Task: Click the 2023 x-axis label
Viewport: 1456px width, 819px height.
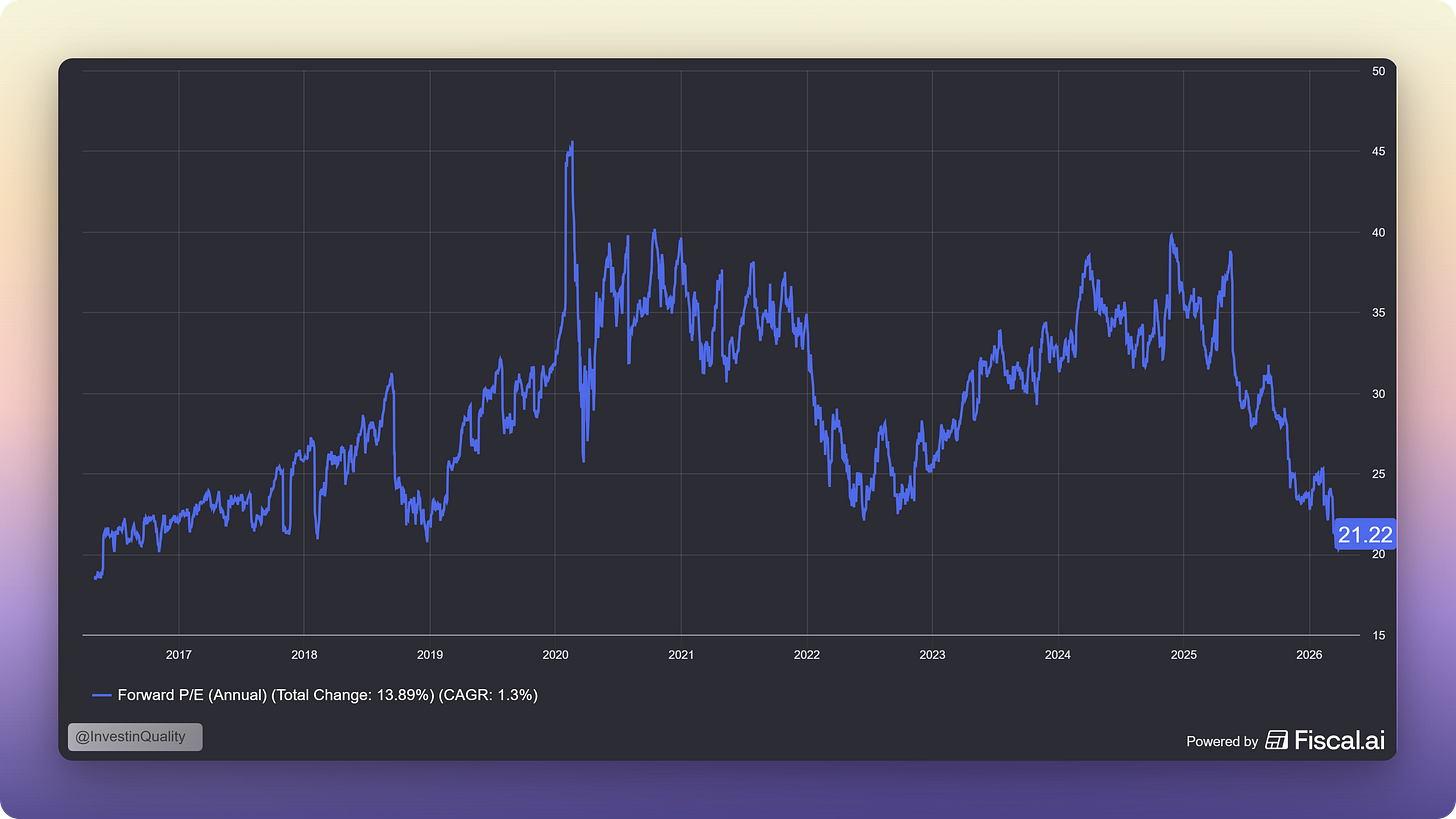Action: click(932, 655)
